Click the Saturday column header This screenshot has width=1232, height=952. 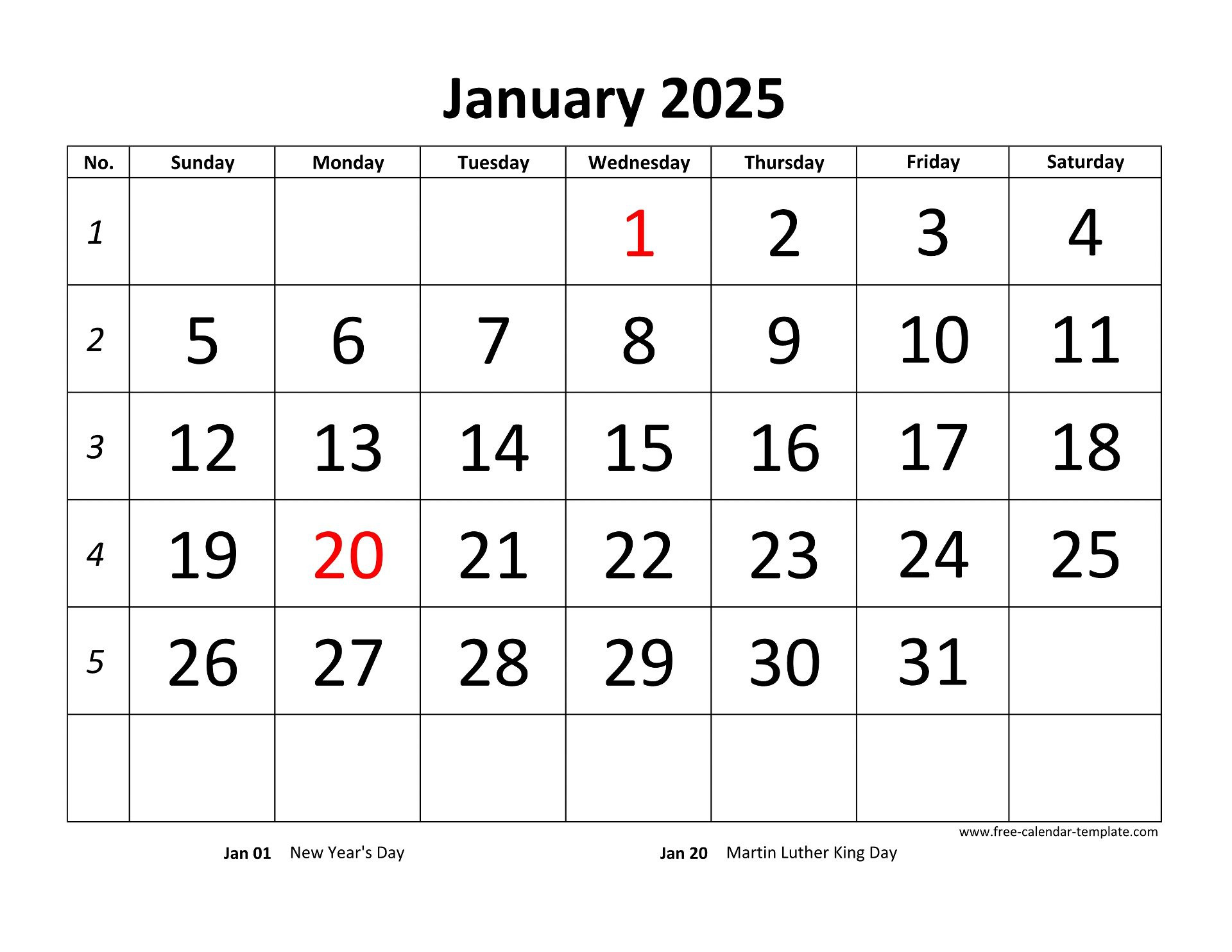[x=1086, y=163]
